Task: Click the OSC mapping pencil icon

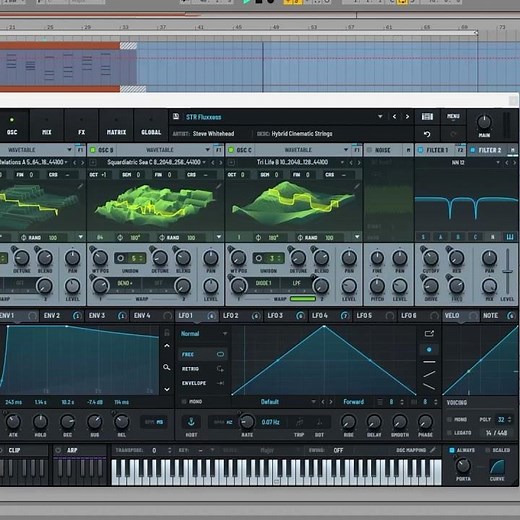Action: [x=433, y=450]
